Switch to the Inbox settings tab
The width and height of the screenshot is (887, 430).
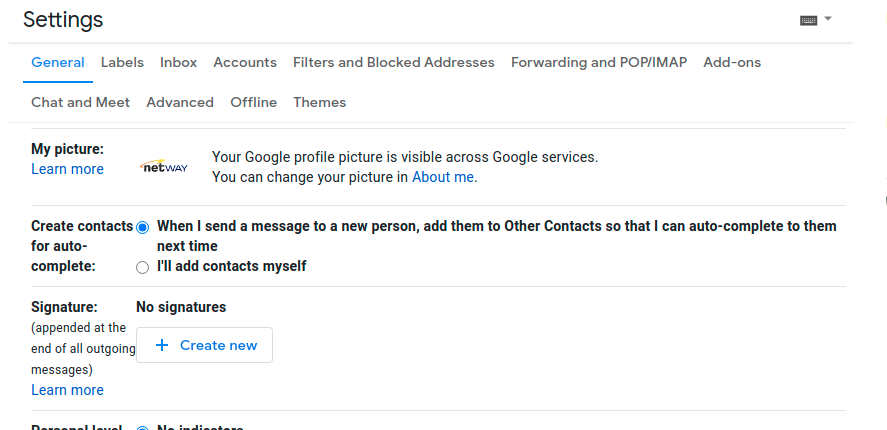tap(178, 62)
